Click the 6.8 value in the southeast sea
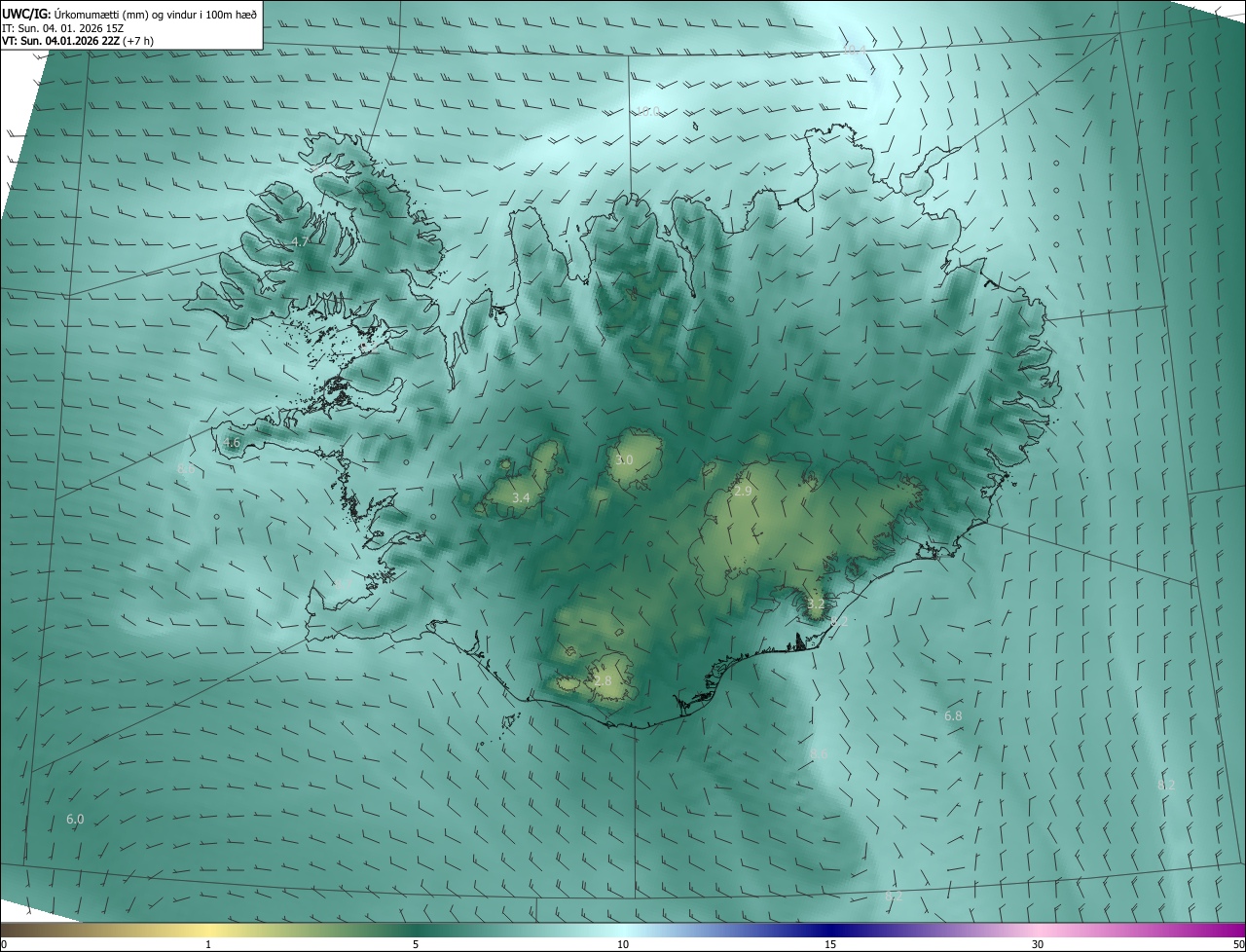 (x=953, y=715)
